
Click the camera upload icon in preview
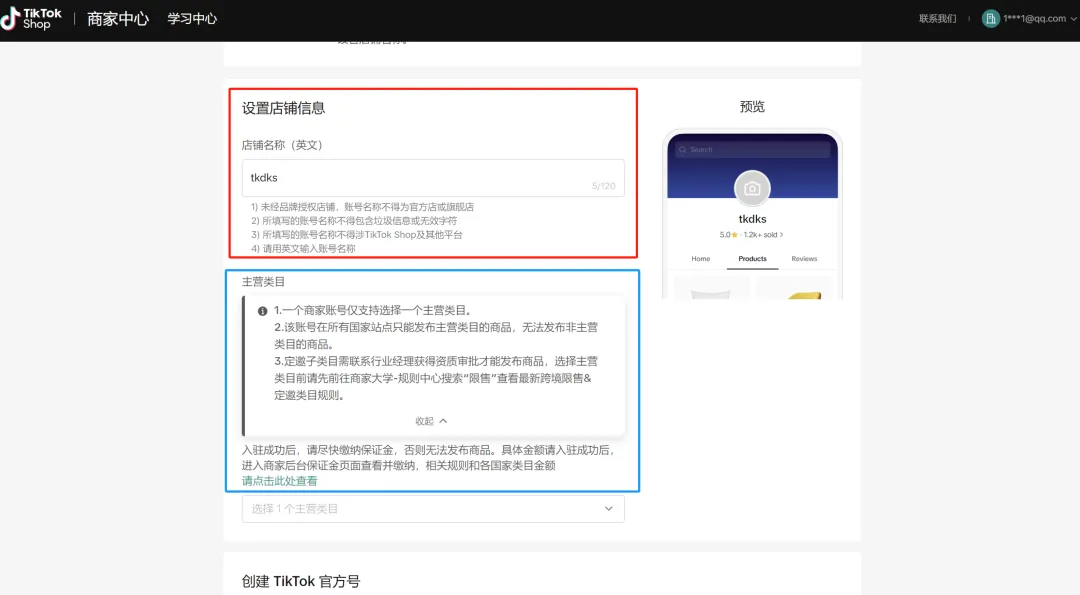click(752, 189)
